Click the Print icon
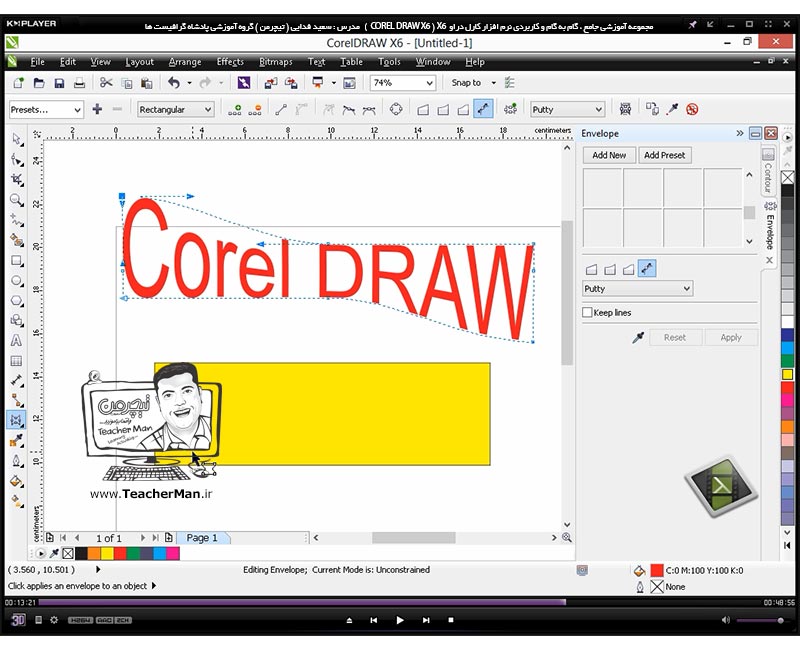Image resolution: width=800 pixels, height=650 pixels. pyautogui.click(x=79, y=83)
